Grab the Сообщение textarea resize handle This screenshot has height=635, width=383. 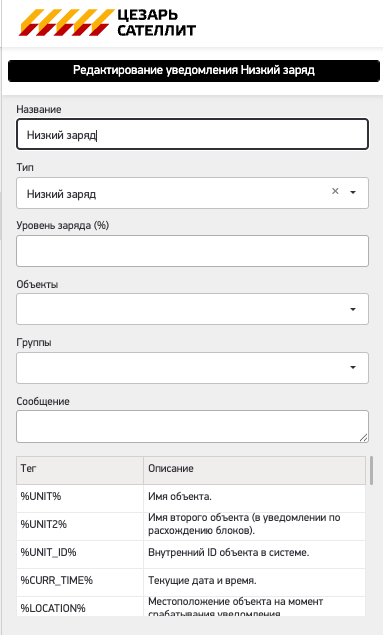(x=364, y=437)
